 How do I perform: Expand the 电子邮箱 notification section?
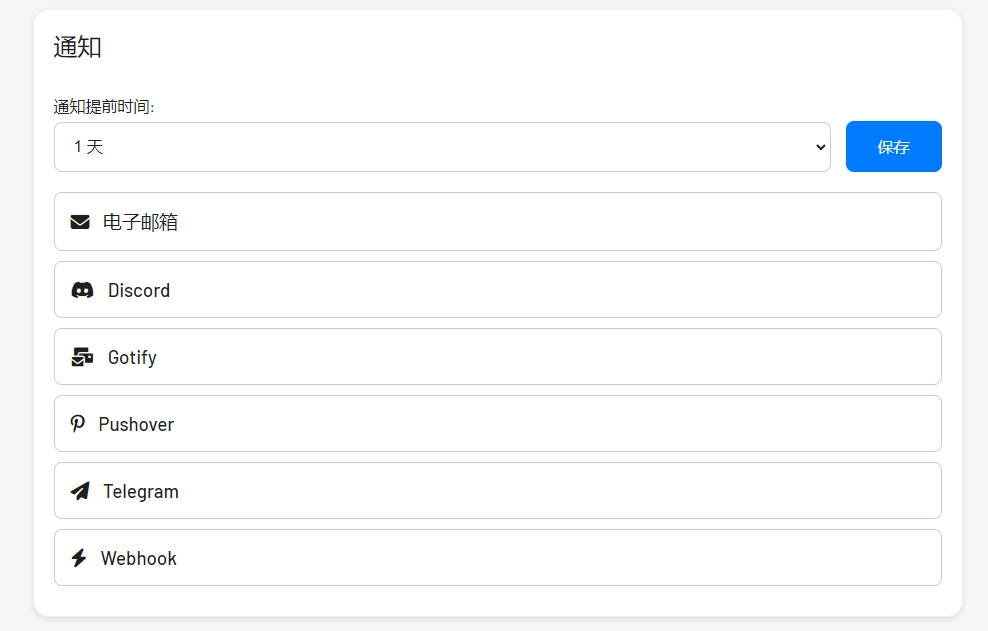click(497, 222)
